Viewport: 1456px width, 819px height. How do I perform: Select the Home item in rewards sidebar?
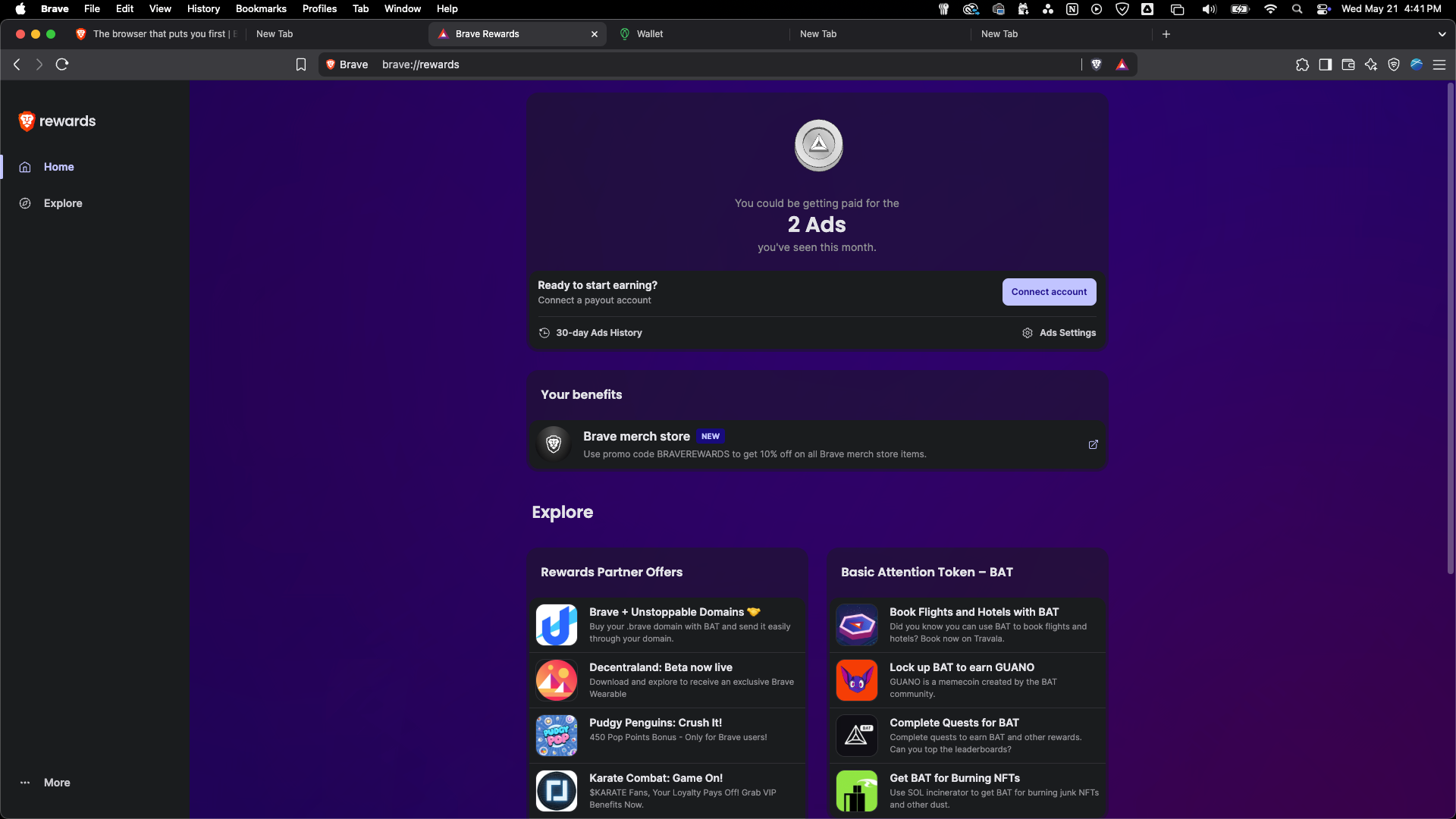coord(58,167)
